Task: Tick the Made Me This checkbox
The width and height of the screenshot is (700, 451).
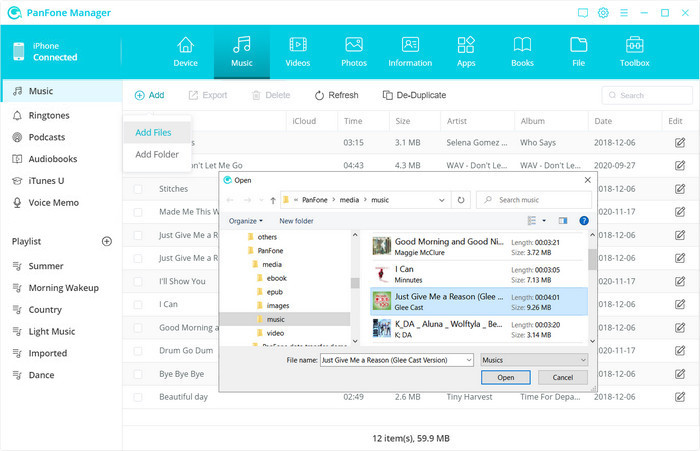Action: tap(138, 212)
